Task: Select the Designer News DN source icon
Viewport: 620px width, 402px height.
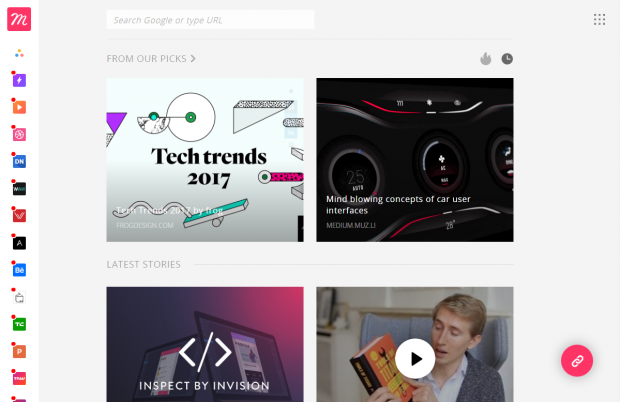Action: pos(19,161)
